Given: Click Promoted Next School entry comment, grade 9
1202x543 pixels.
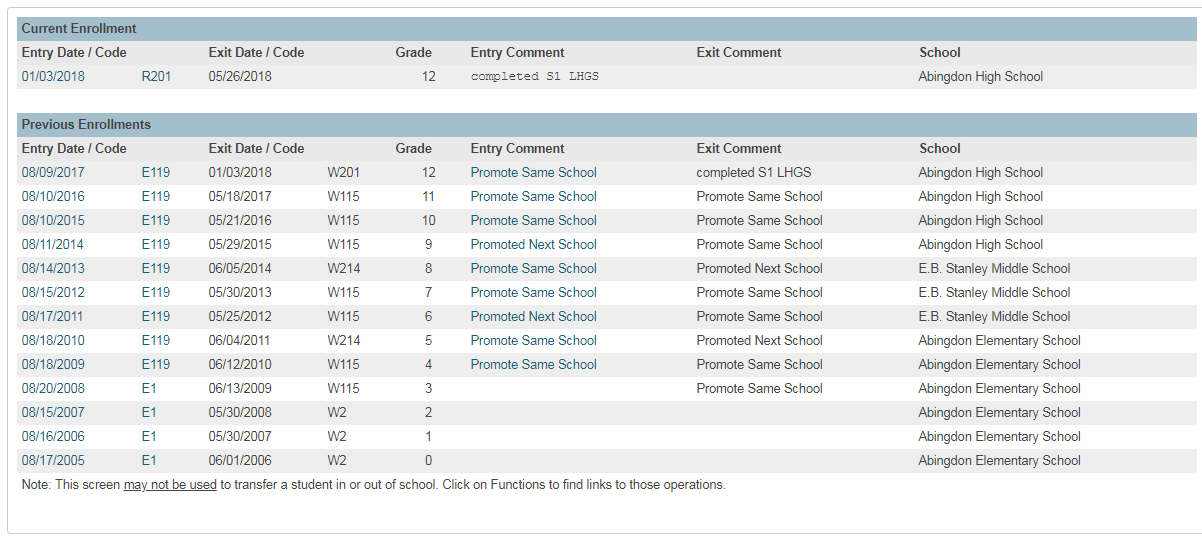Looking at the screenshot, I should (533, 244).
